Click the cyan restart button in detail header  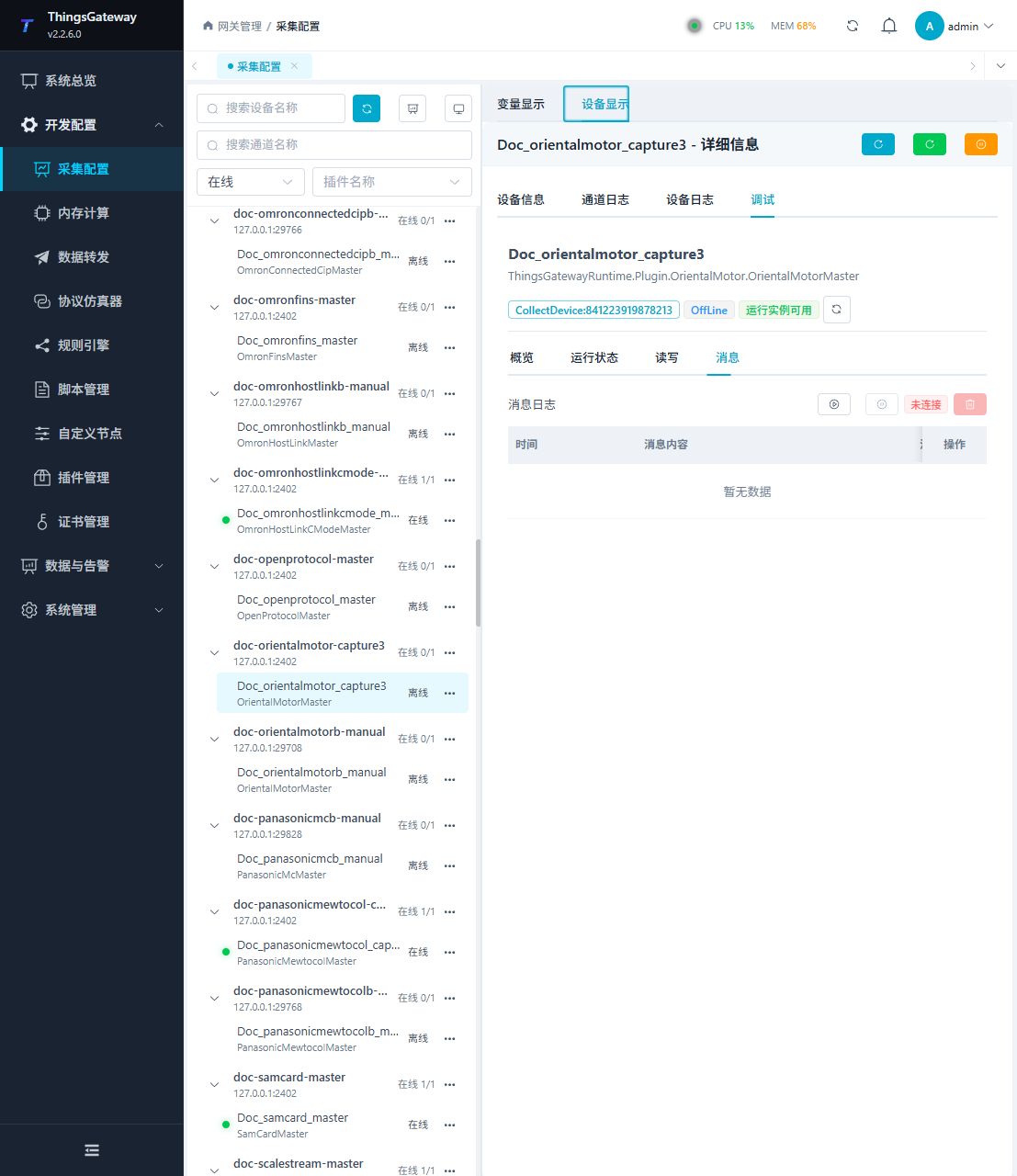[x=878, y=144]
